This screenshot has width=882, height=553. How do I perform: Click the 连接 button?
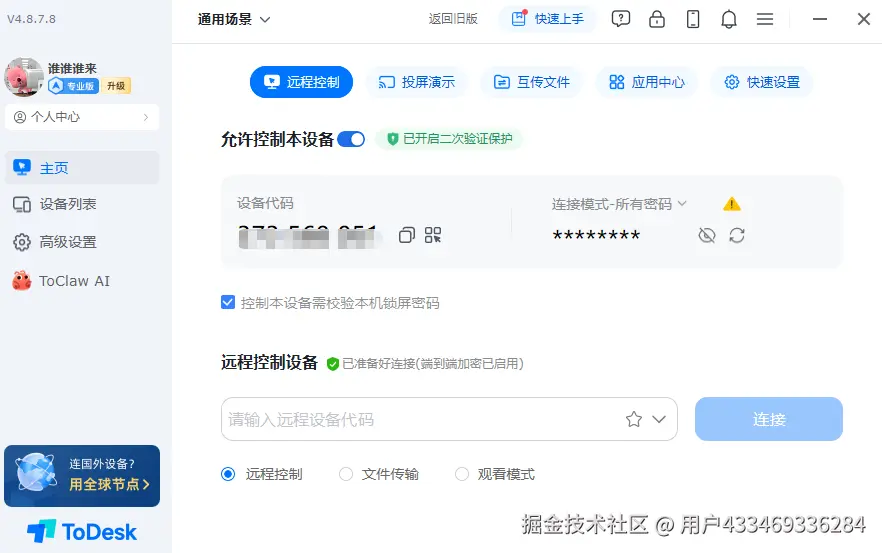[x=768, y=419]
